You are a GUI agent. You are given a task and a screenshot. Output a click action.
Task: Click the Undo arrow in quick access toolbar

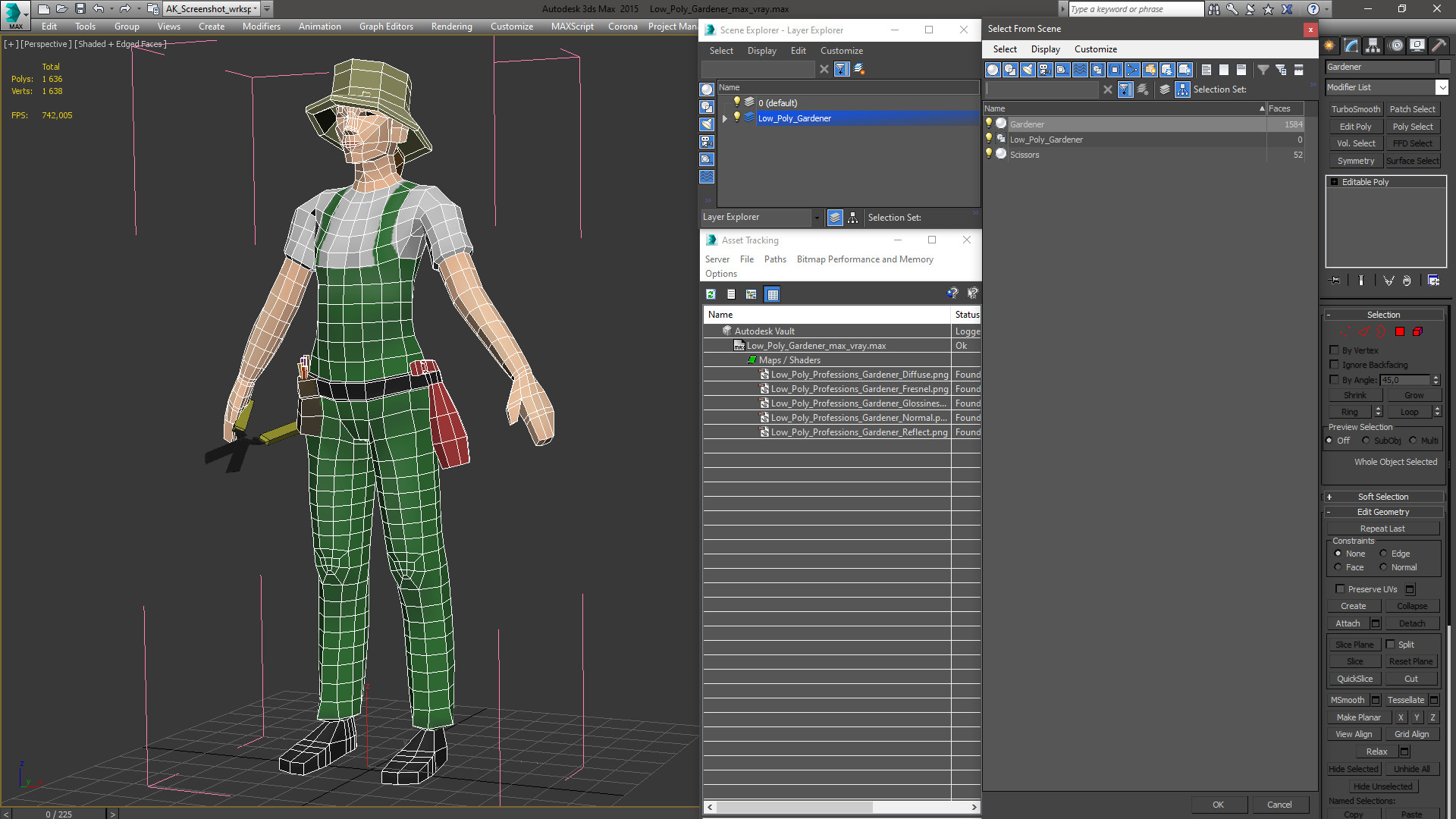tap(98, 9)
